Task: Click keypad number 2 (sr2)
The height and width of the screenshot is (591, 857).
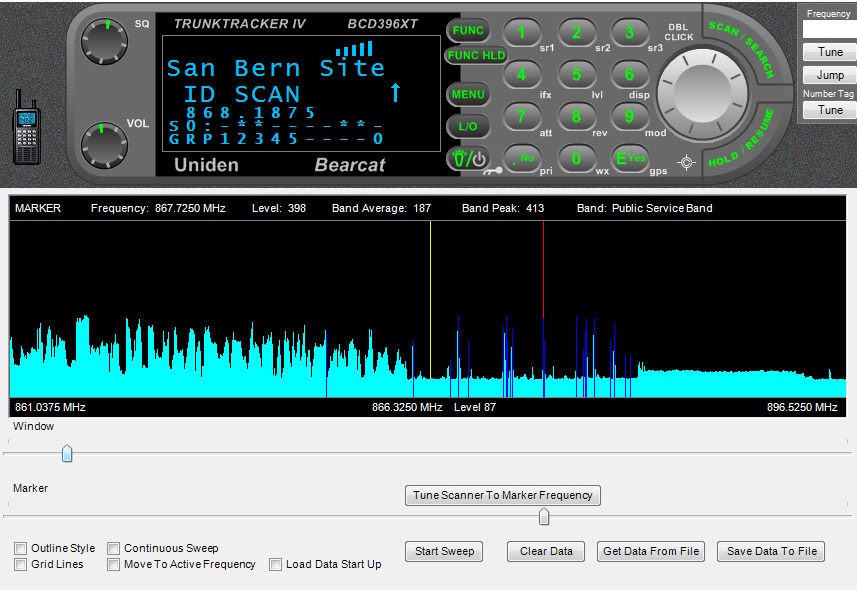Action: tap(576, 33)
